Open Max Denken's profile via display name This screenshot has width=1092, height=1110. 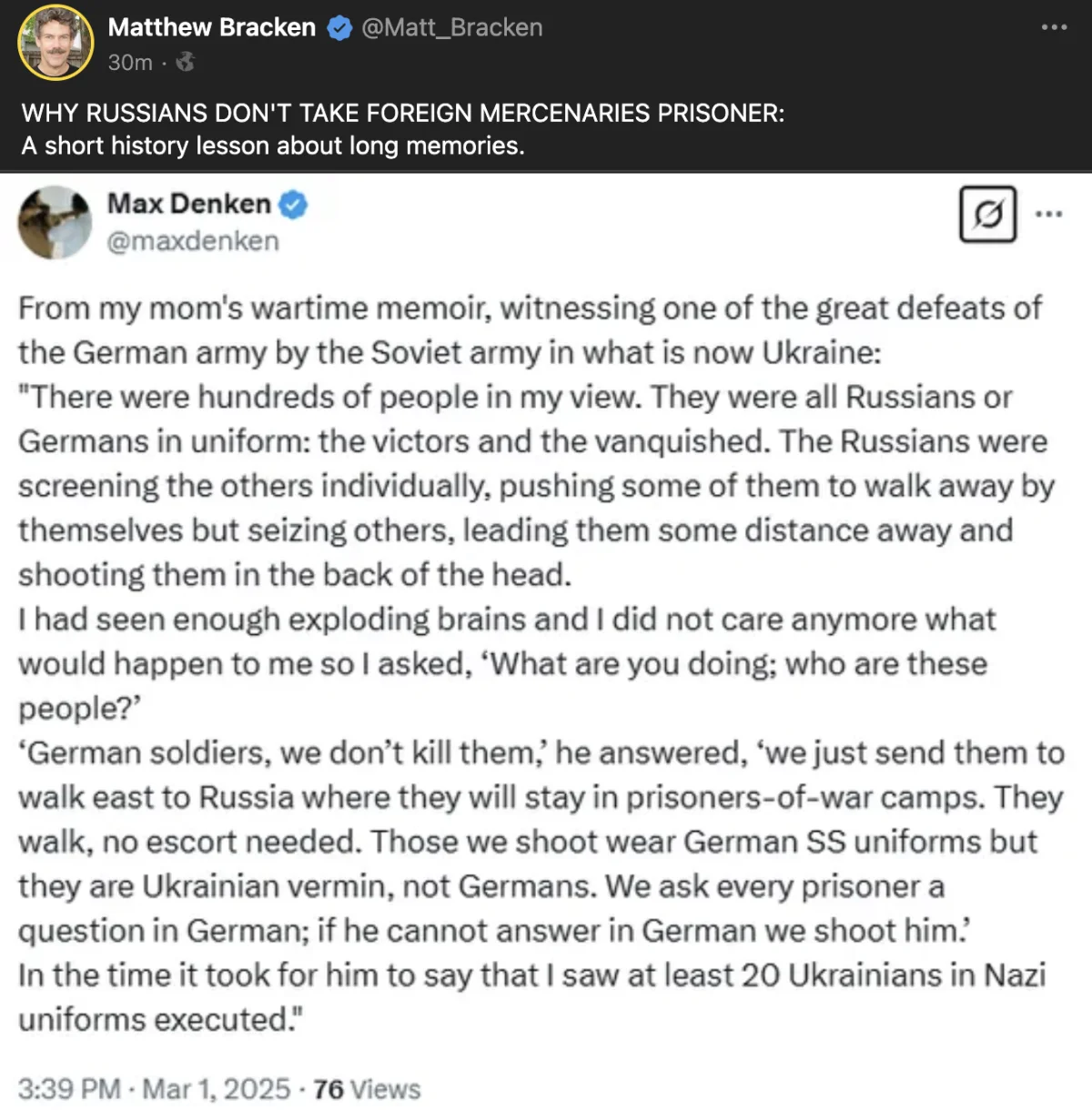click(189, 203)
